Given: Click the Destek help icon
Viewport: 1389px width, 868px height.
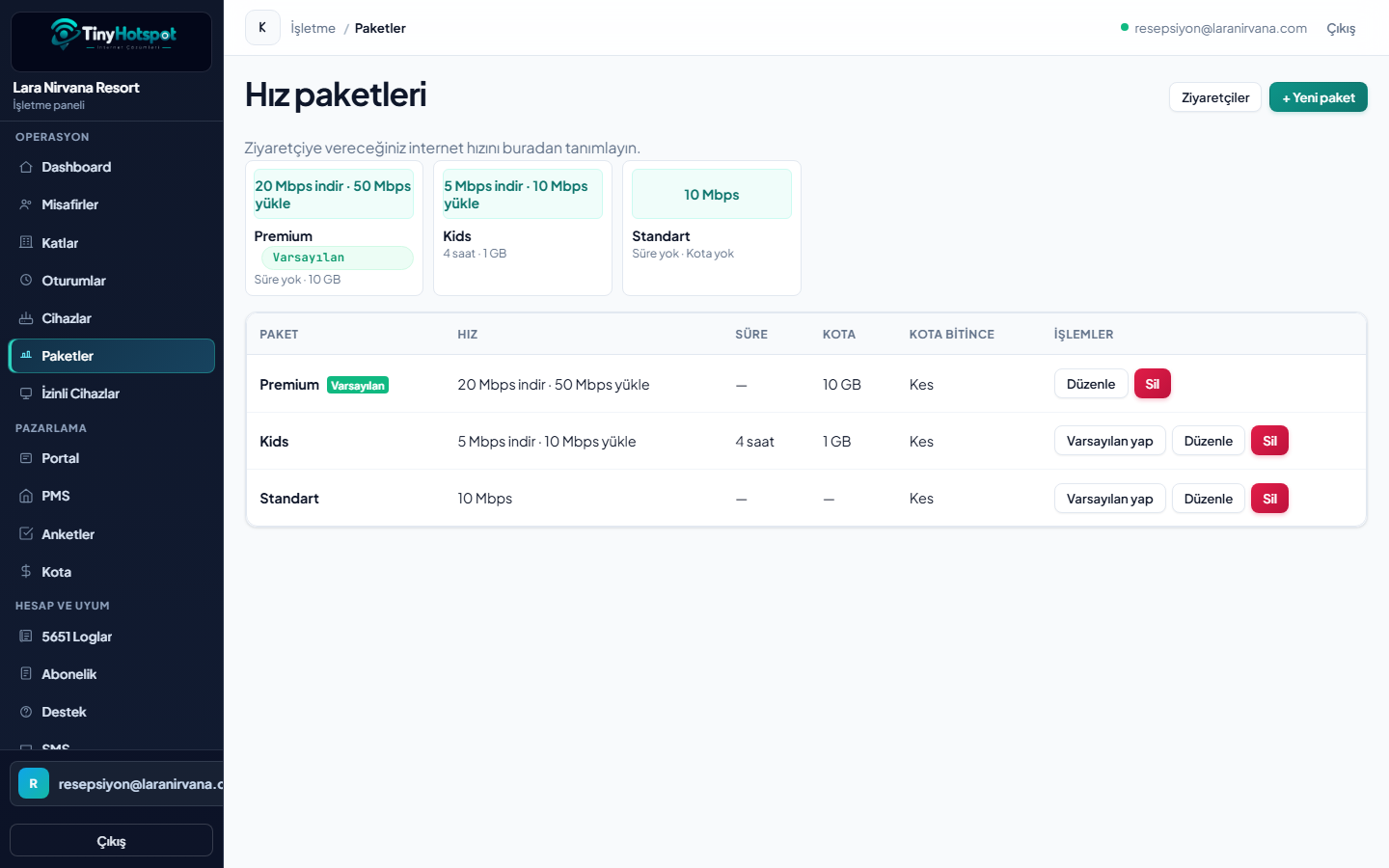Looking at the screenshot, I should point(26,712).
